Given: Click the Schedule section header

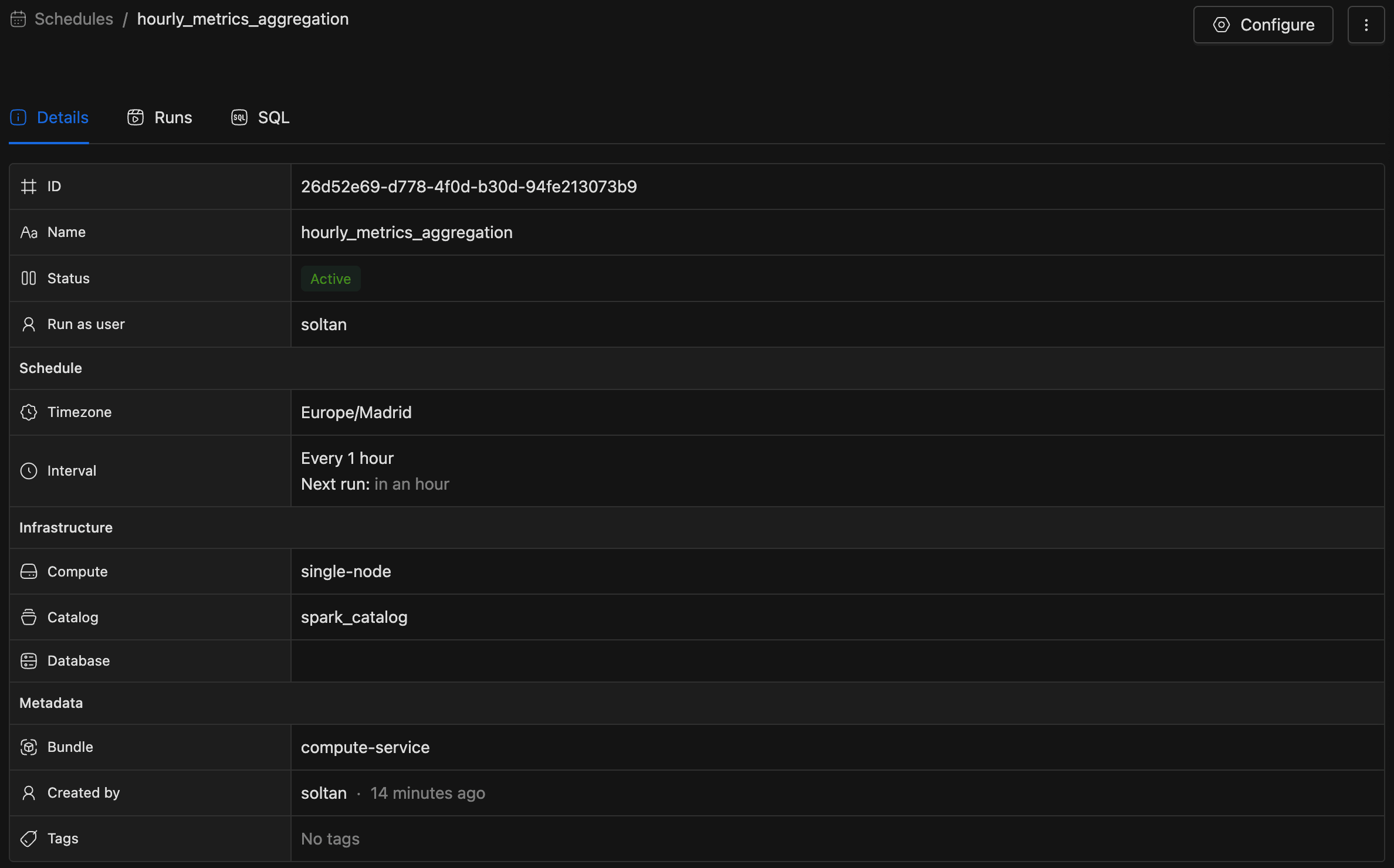Looking at the screenshot, I should (50, 368).
